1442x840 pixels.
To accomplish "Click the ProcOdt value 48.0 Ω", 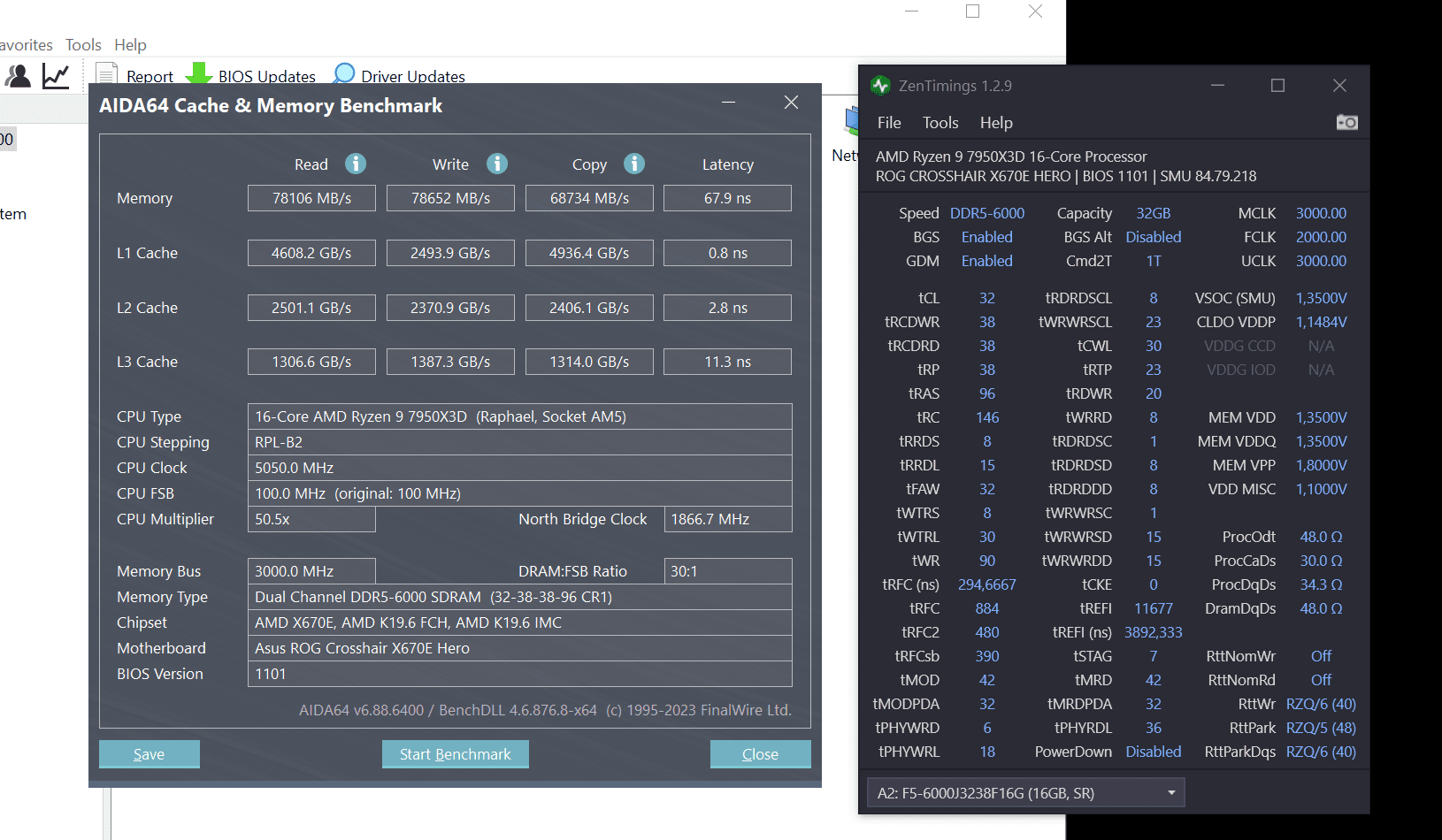I will click(x=1321, y=537).
